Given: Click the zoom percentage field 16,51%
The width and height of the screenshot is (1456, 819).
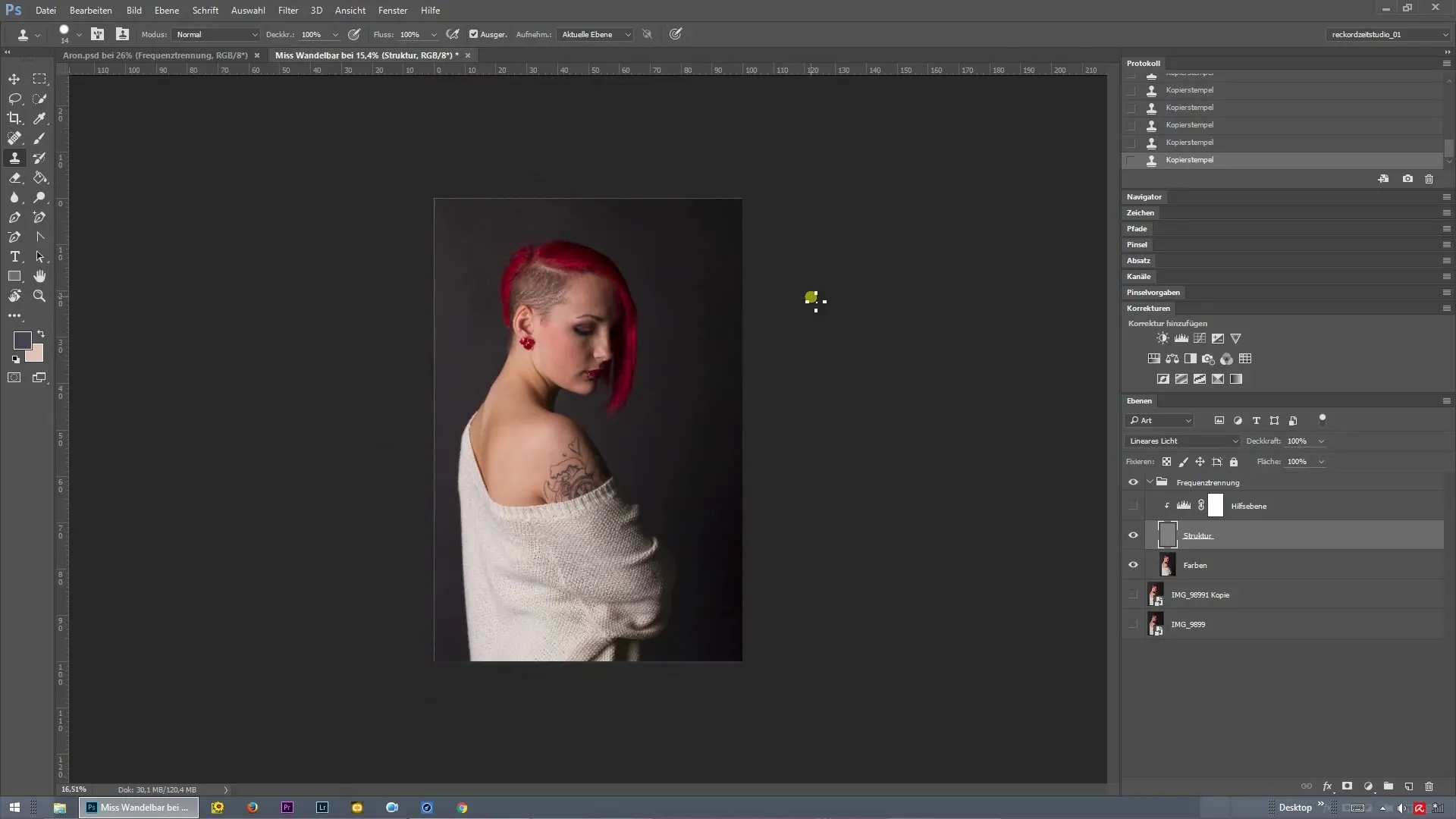Looking at the screenshot, I should (x=74, y=789).
